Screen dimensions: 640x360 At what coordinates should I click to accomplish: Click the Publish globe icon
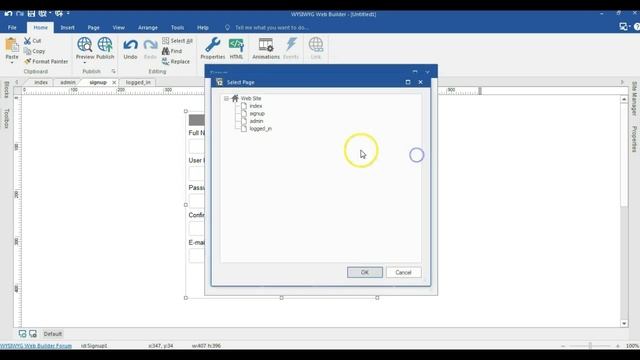tap(105, 45)
